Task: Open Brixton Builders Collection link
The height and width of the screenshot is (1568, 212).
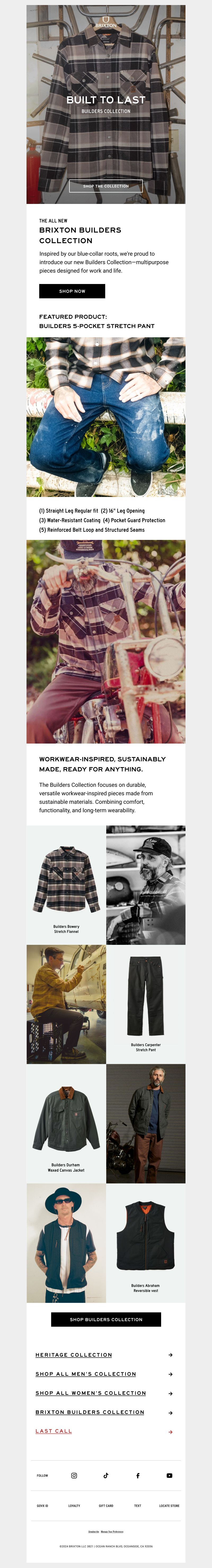Action: point(90,1412)
